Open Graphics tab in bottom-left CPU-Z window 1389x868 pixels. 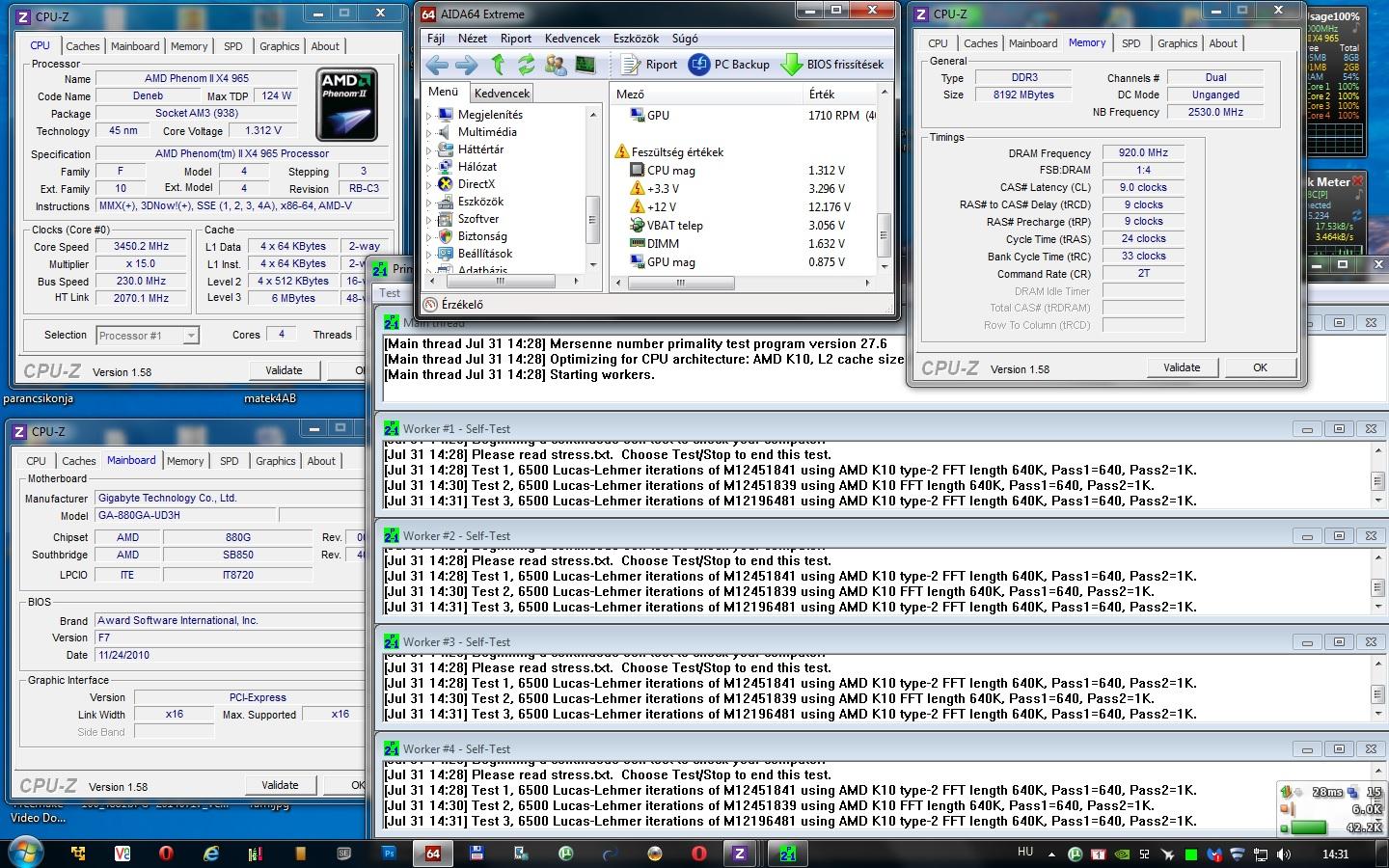tap(276, 461)
